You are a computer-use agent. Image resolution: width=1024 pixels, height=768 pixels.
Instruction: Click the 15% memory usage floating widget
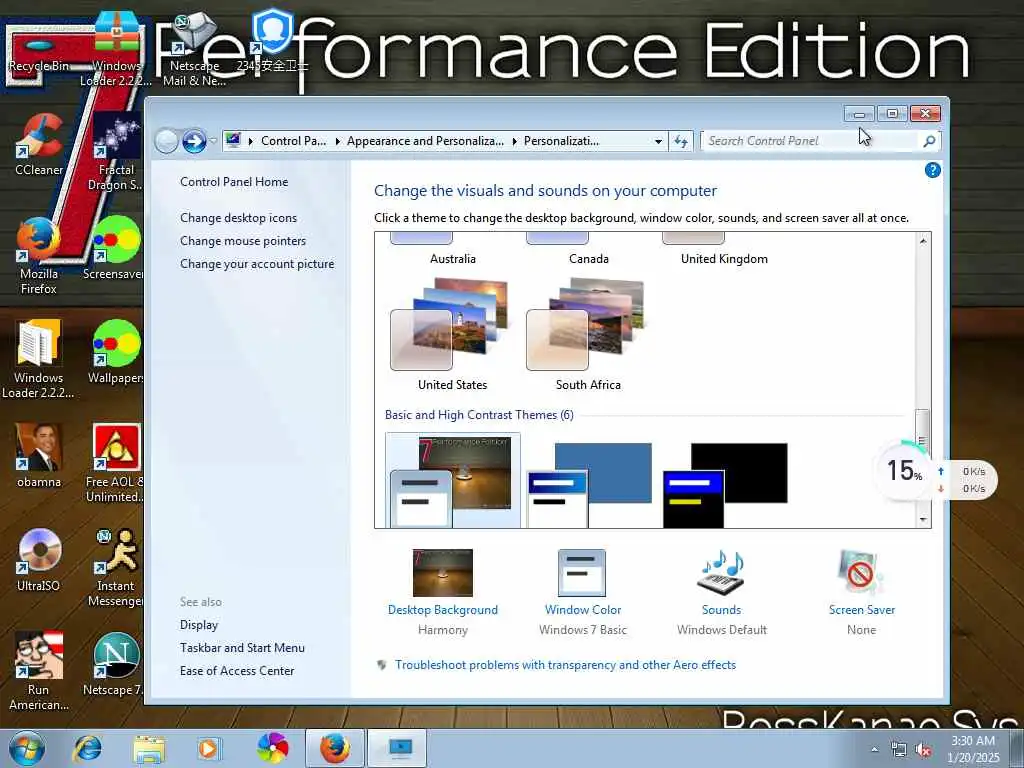click(x=904, y=470)
